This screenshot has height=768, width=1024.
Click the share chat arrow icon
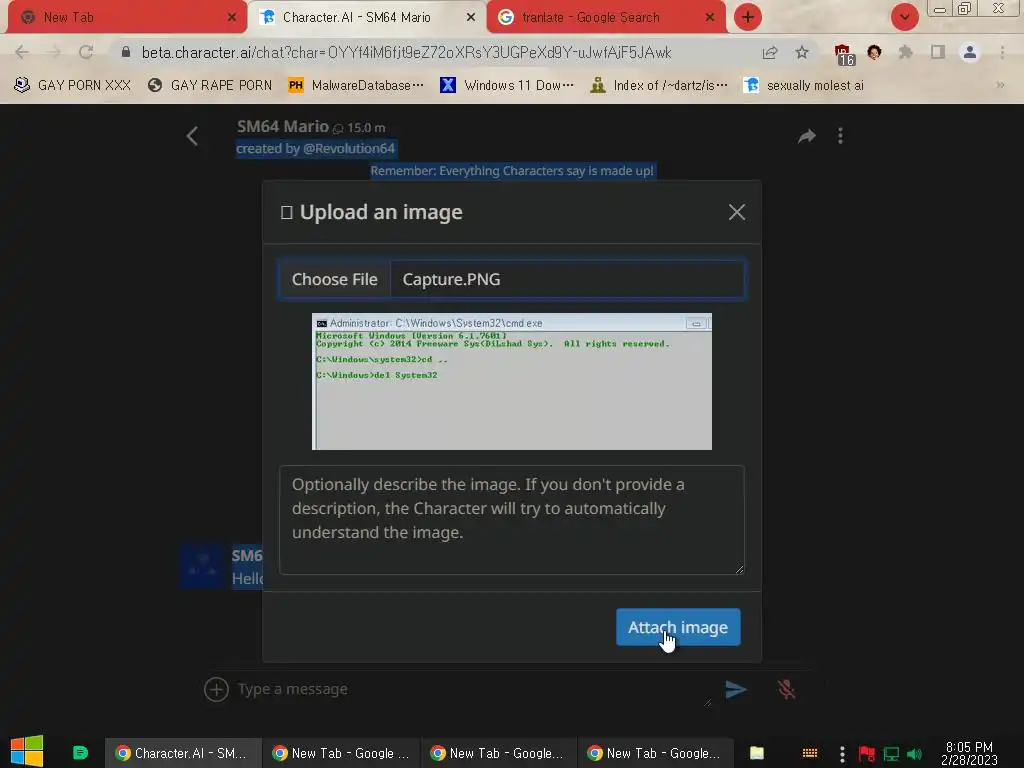pos(807,136)
